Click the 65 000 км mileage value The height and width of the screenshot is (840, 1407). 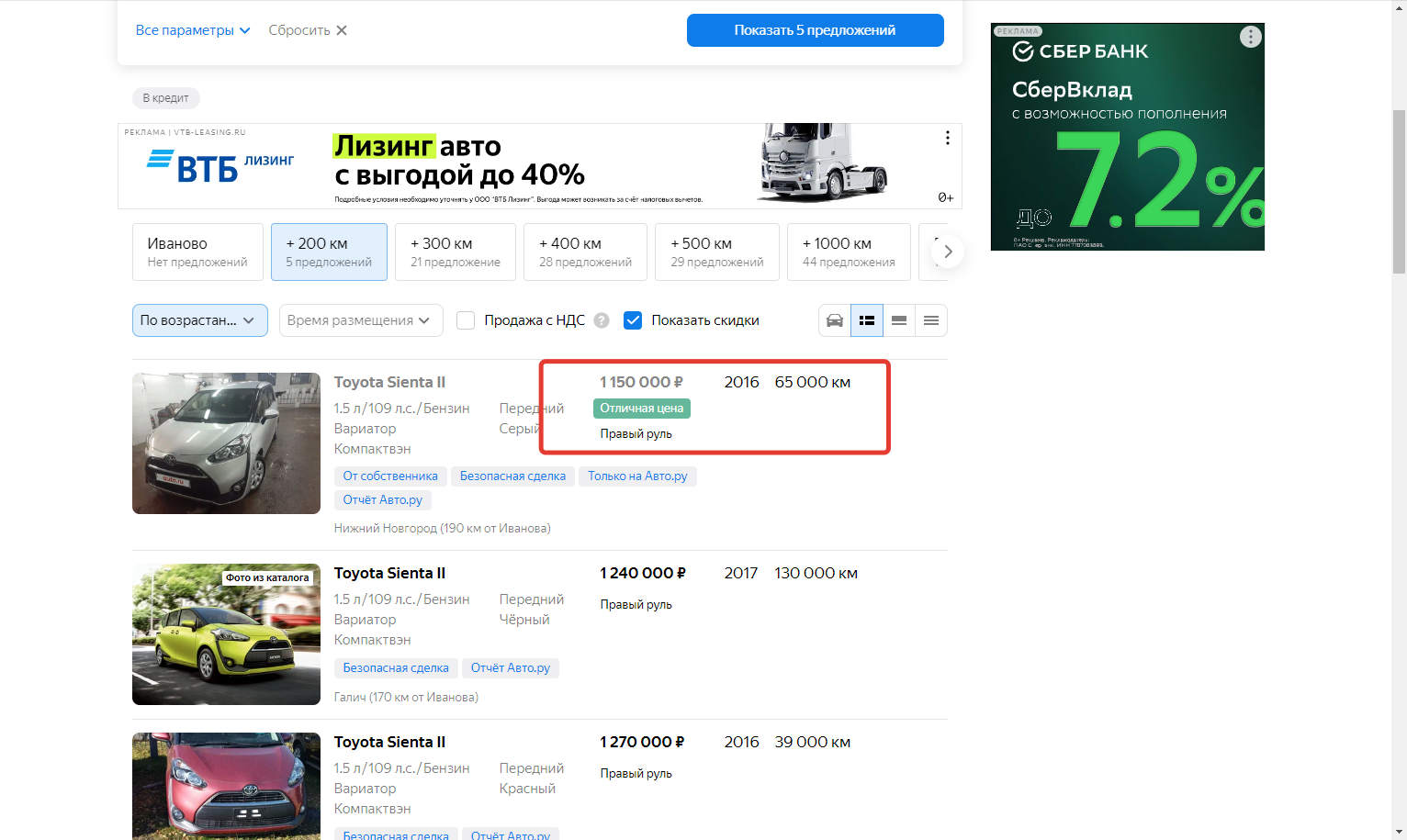click(x=813, y=382)
